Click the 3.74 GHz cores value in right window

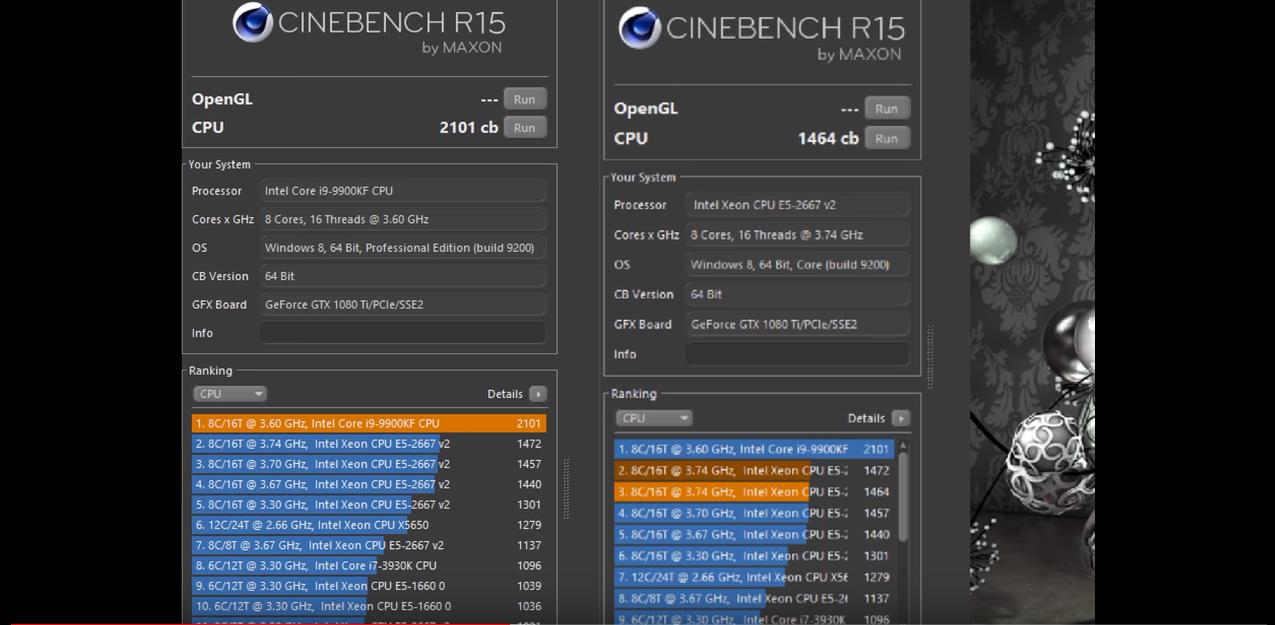click(797, 235)
